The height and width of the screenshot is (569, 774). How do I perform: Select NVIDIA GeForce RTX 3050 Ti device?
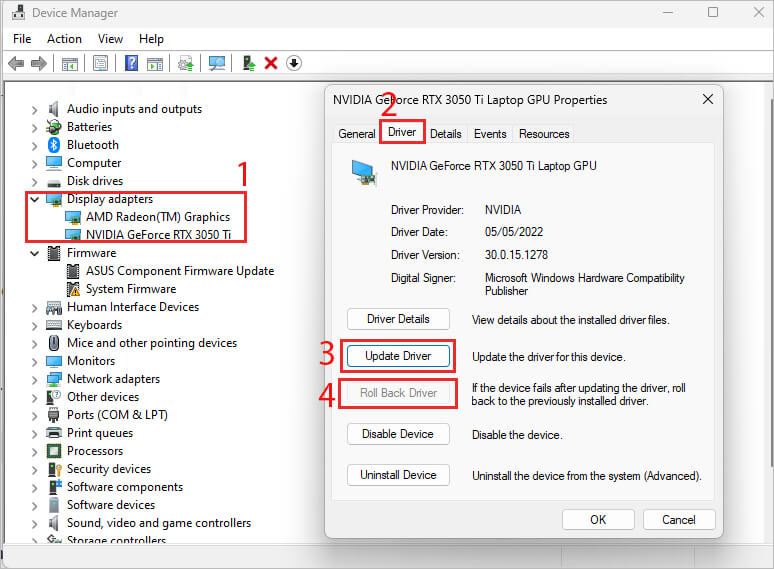(158, 234)
